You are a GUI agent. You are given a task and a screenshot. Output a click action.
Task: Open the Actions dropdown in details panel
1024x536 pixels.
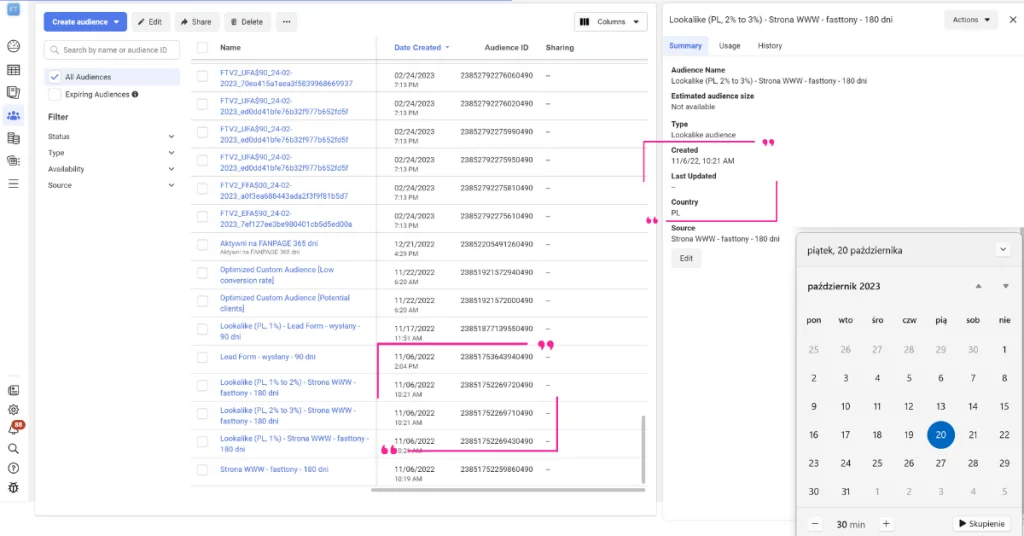[971, 20]
